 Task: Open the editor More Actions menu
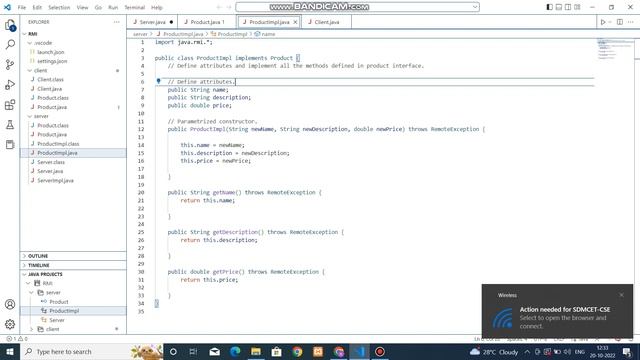631,22
